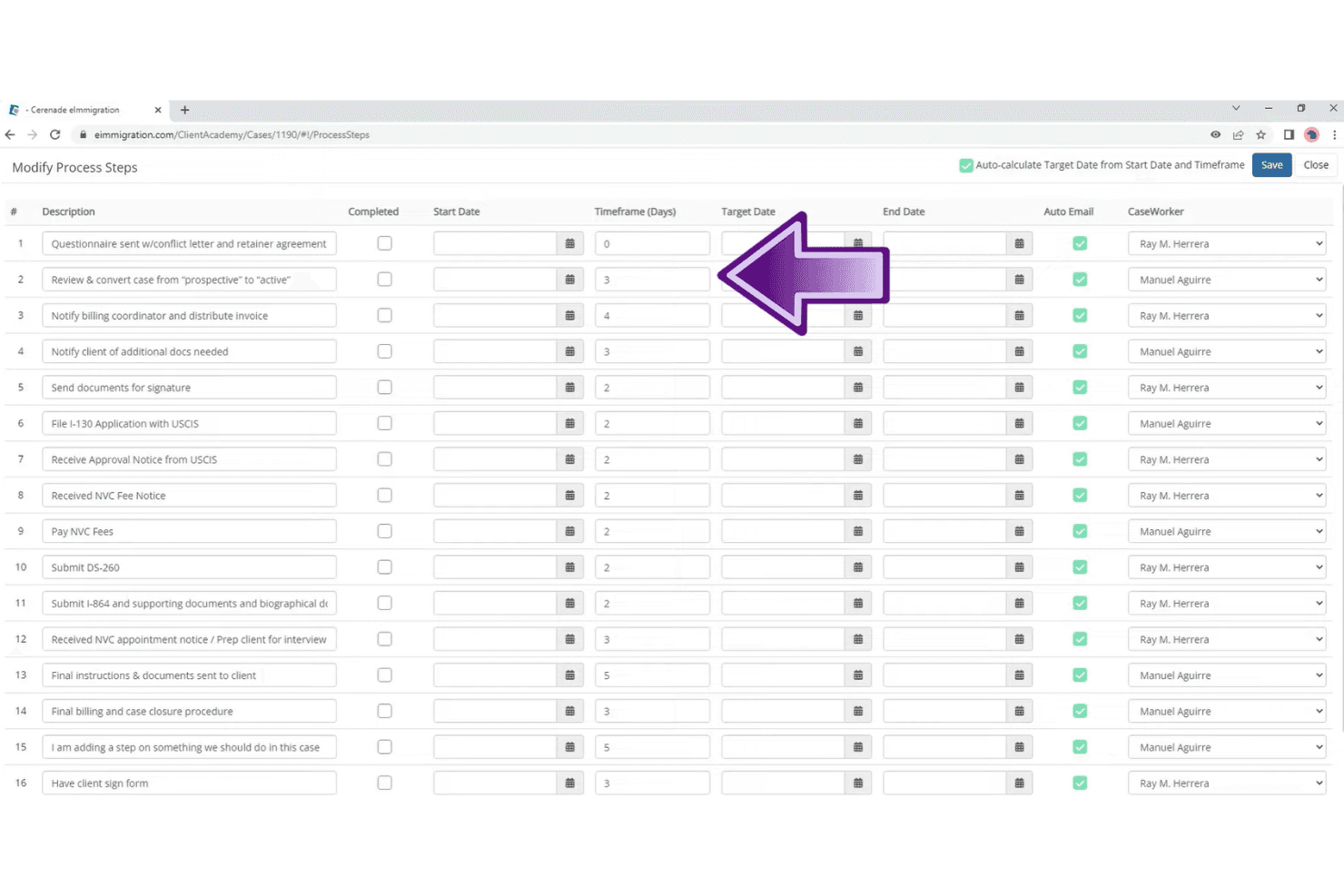The height and width of the screenshot is (896, 1344).
Task: Open CaseWorker dropdown for Have client sign form
Action: coord(1227,783)
